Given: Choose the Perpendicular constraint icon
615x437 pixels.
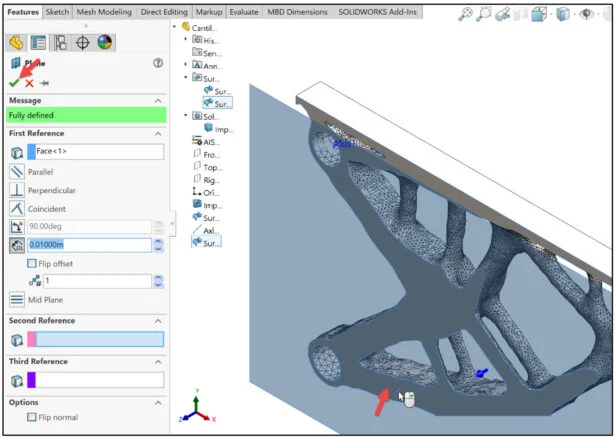Looking at the screenshot, I should [x=17, y=190].
